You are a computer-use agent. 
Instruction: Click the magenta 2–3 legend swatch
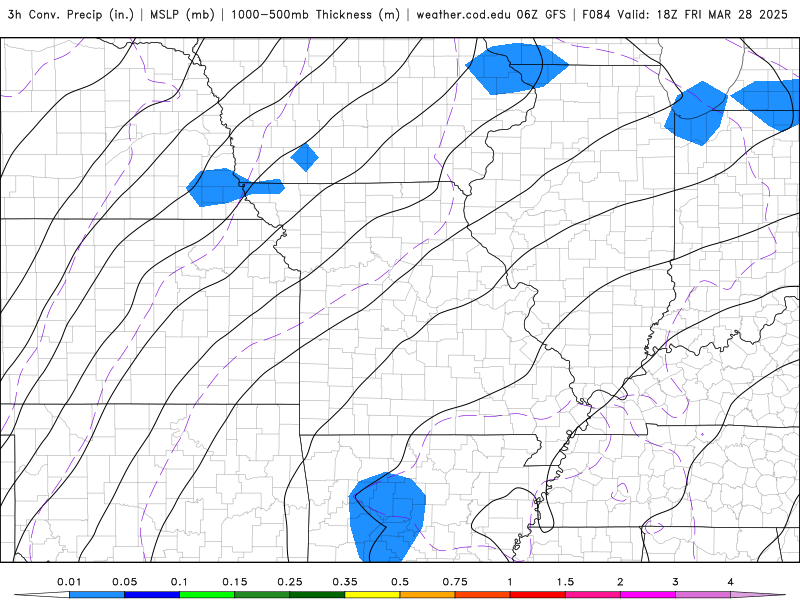(x=648, y=595)
